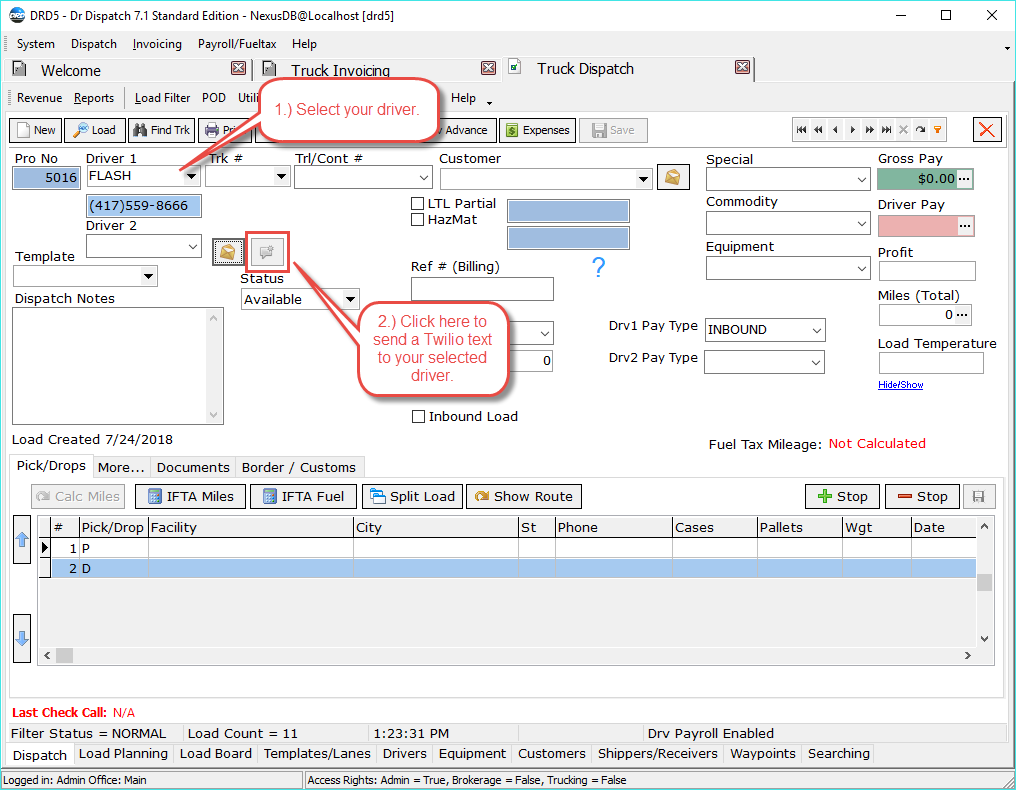Change the Status dropdown from Available
Viewport: 1016px width, 790px height.
350,299
